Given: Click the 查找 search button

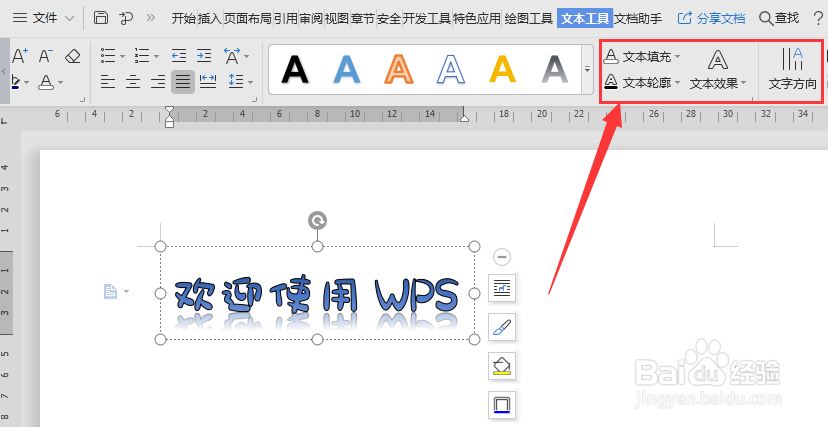Looking at the screenshot, I should click(779, 18).
